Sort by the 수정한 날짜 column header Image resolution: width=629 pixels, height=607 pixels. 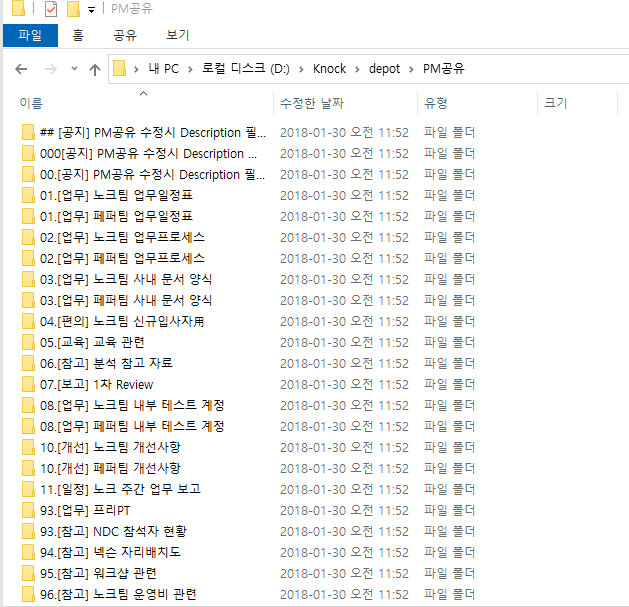click(312, 103)
